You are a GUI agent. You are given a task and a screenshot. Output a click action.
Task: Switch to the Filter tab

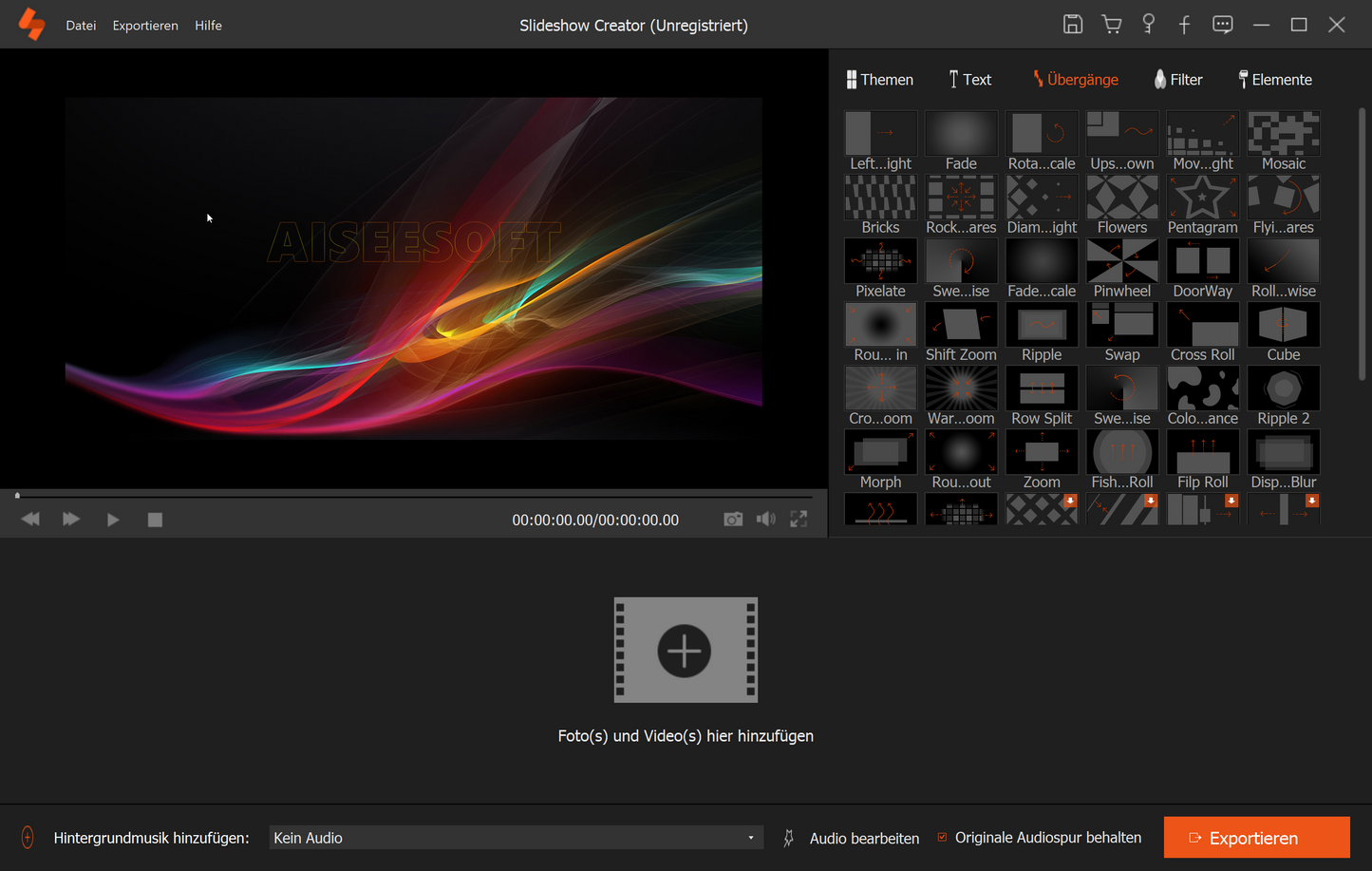1178,80
